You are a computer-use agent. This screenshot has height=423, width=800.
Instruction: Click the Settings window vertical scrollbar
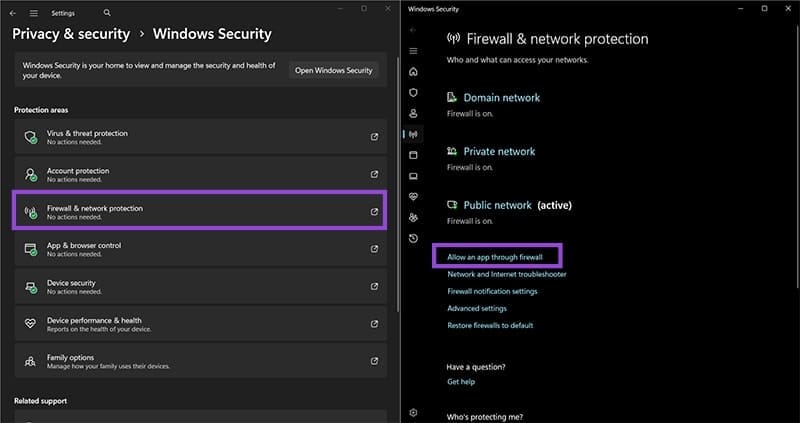[x=398, y=184]
